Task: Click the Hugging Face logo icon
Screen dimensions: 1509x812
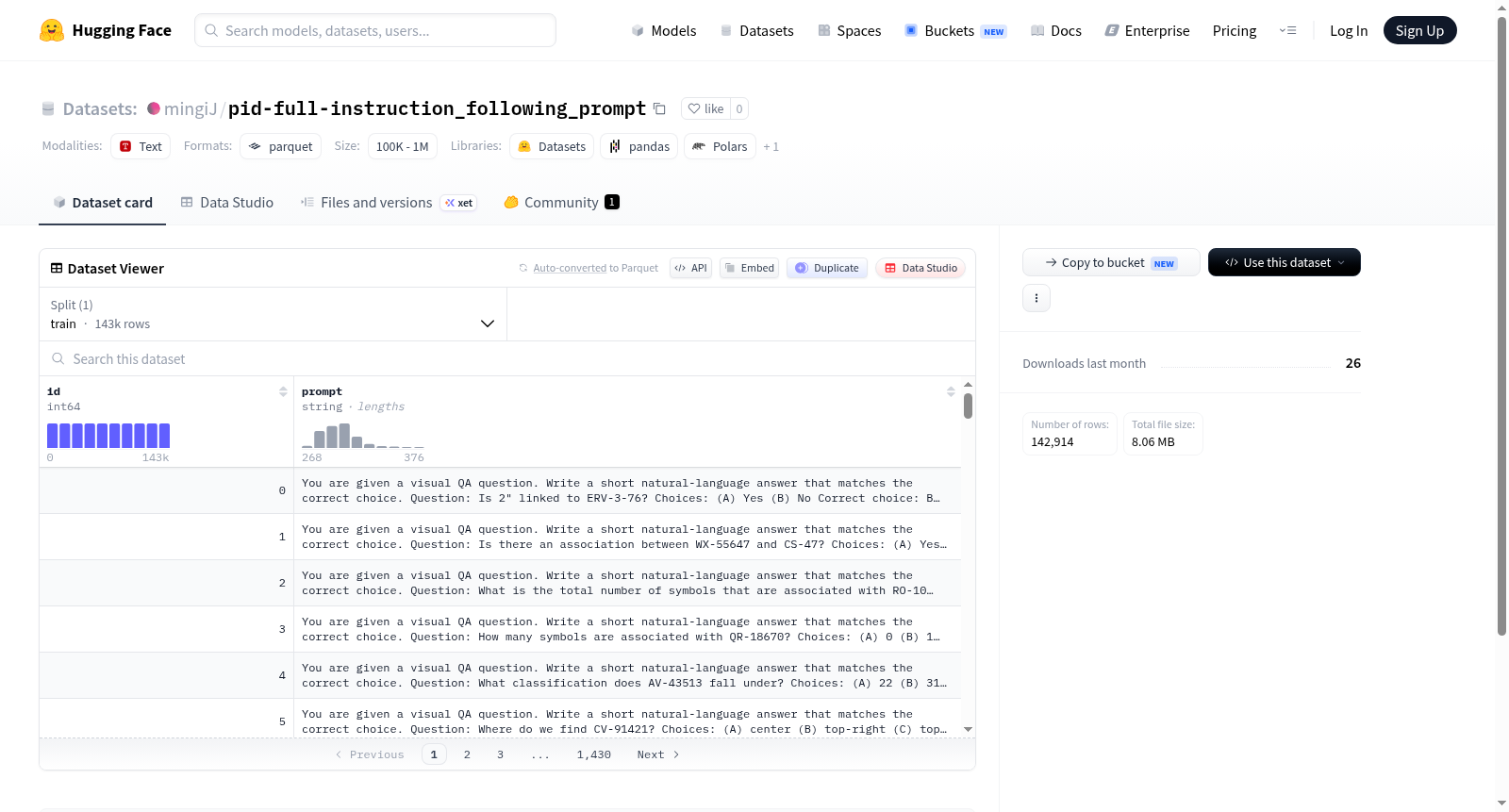Action: coord(52,30)
